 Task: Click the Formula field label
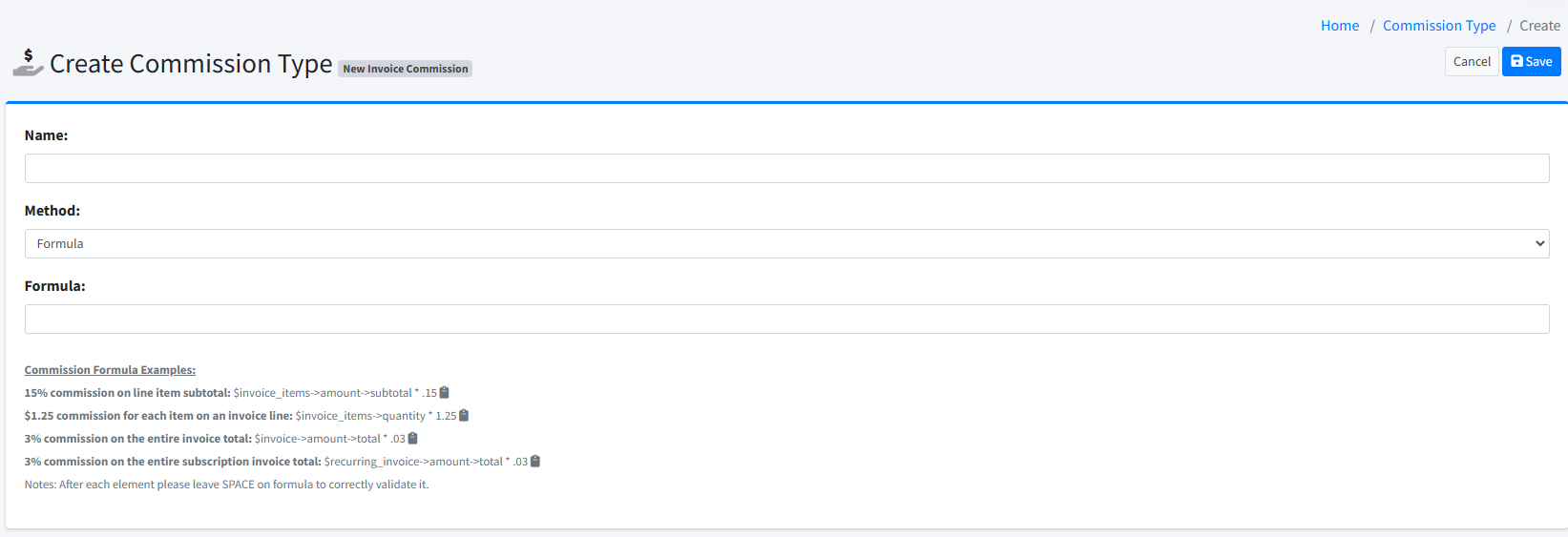tap(54, 286)
